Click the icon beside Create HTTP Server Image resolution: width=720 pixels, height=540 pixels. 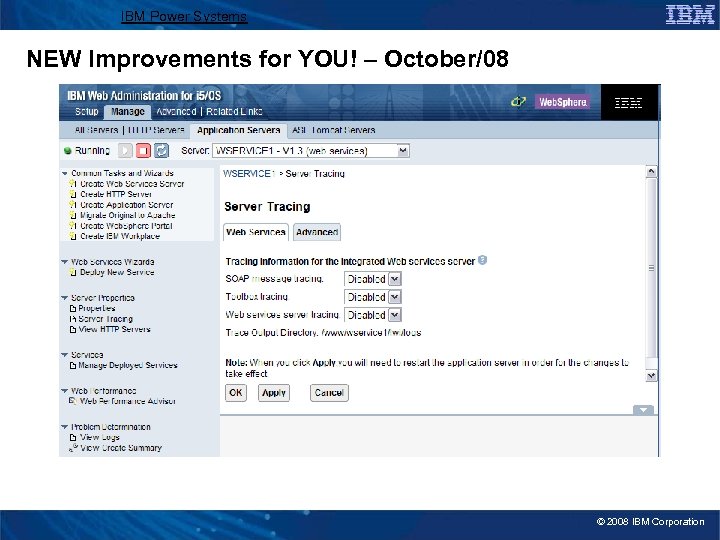pos(73,194)
